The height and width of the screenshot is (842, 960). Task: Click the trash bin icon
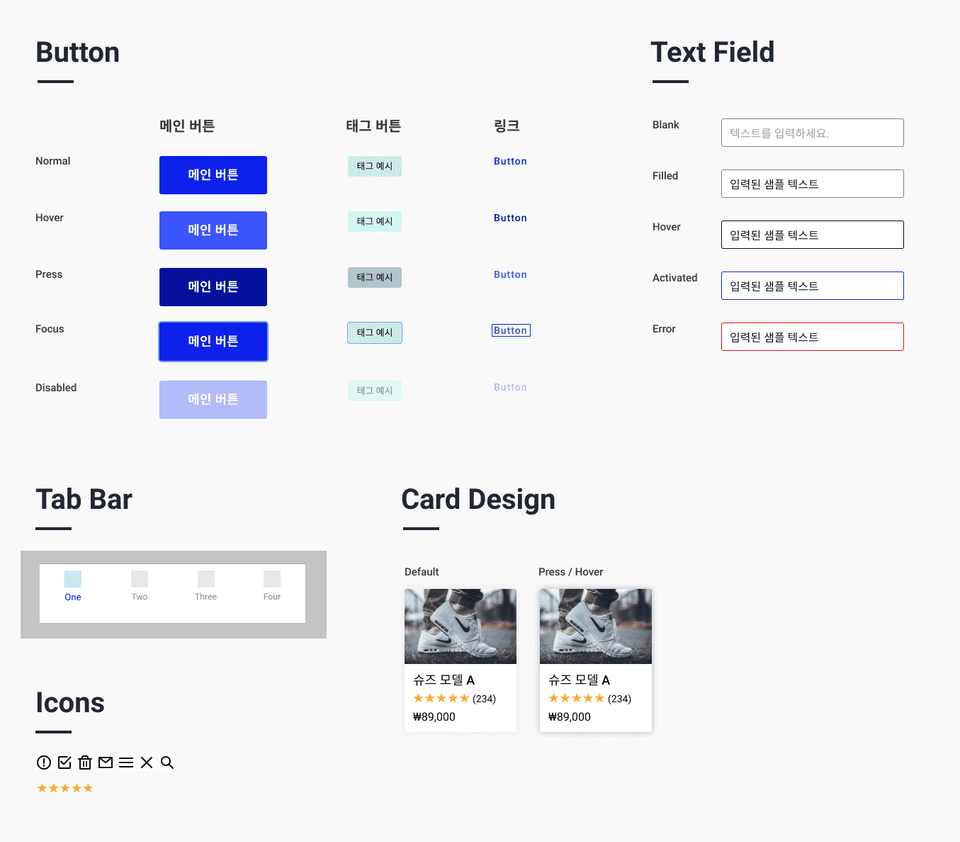tap(85, 762)
